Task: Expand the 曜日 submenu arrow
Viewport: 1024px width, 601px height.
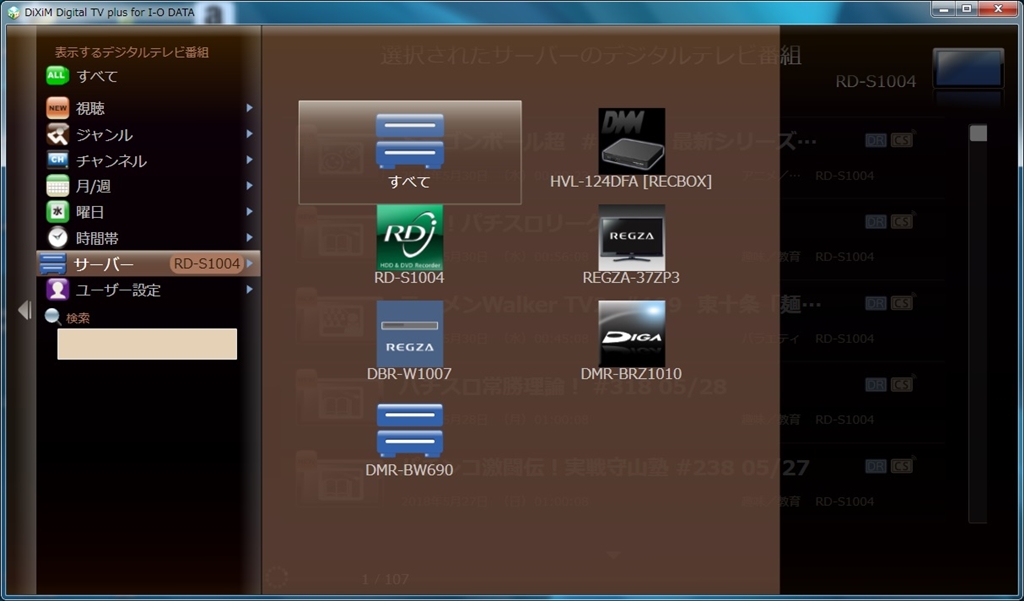Action: click(249, 212)
